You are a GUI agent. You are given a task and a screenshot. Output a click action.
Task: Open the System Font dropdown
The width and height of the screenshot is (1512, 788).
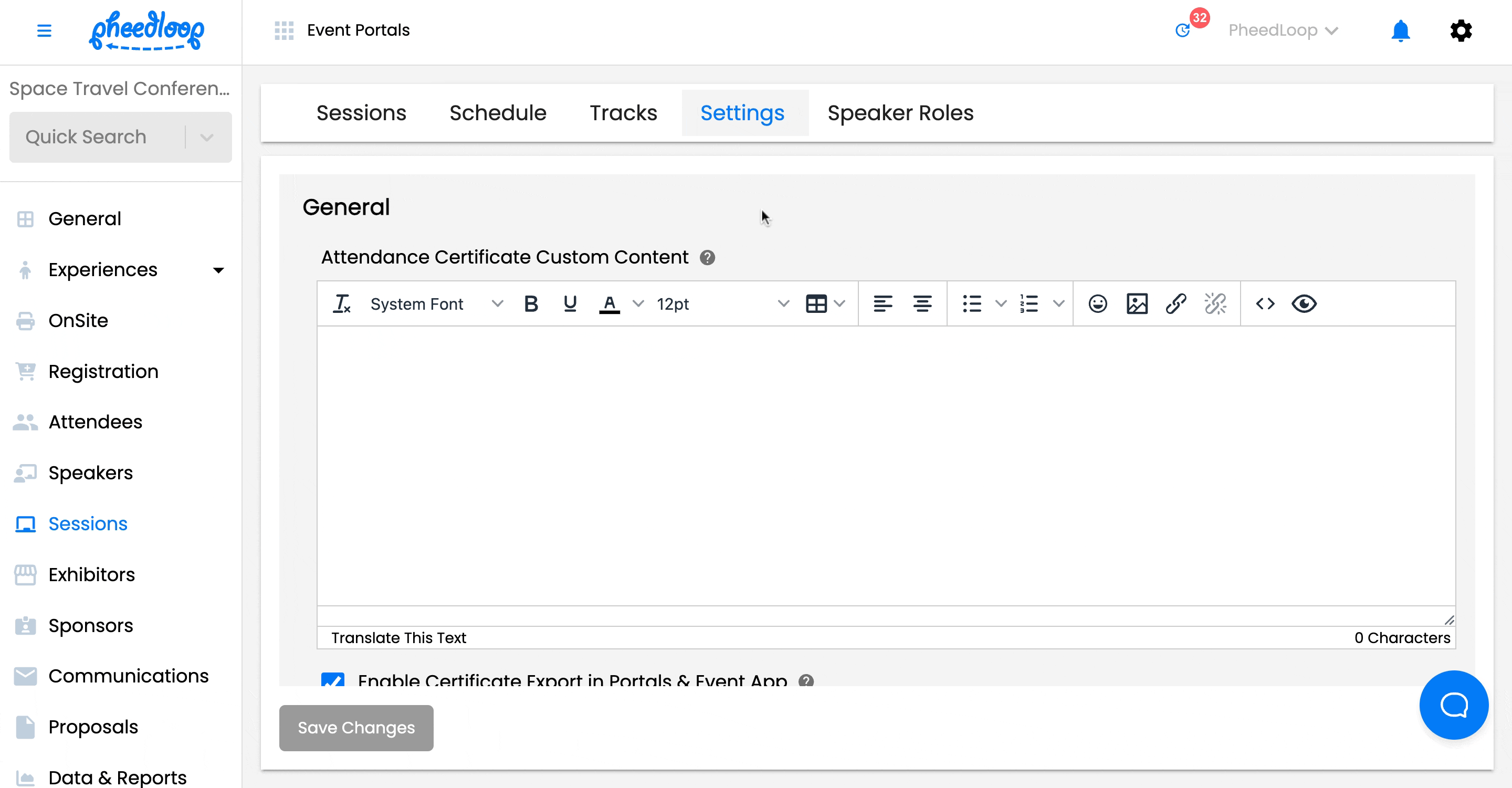pyautogui.click(x=434, y=303)
